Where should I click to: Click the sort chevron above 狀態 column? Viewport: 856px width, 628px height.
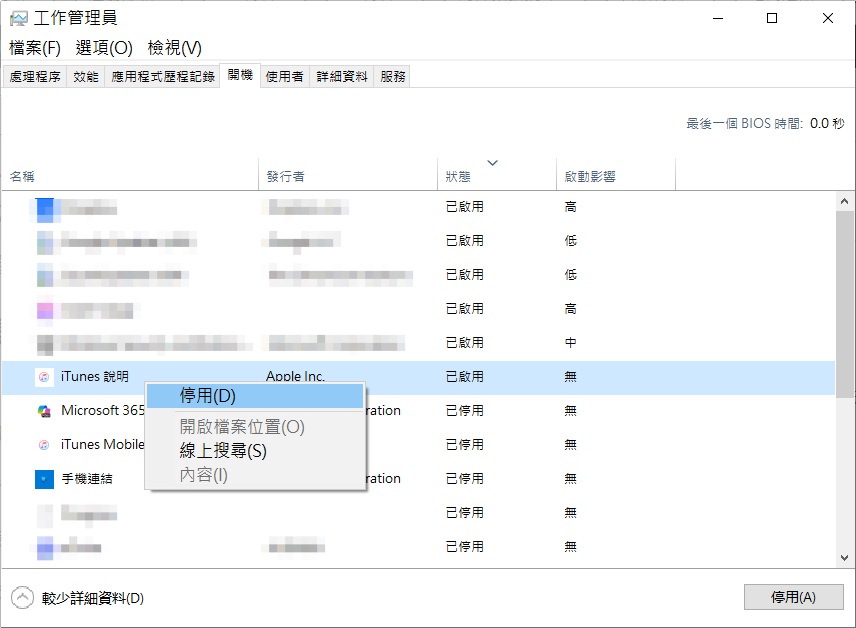(x=492, y=163)
